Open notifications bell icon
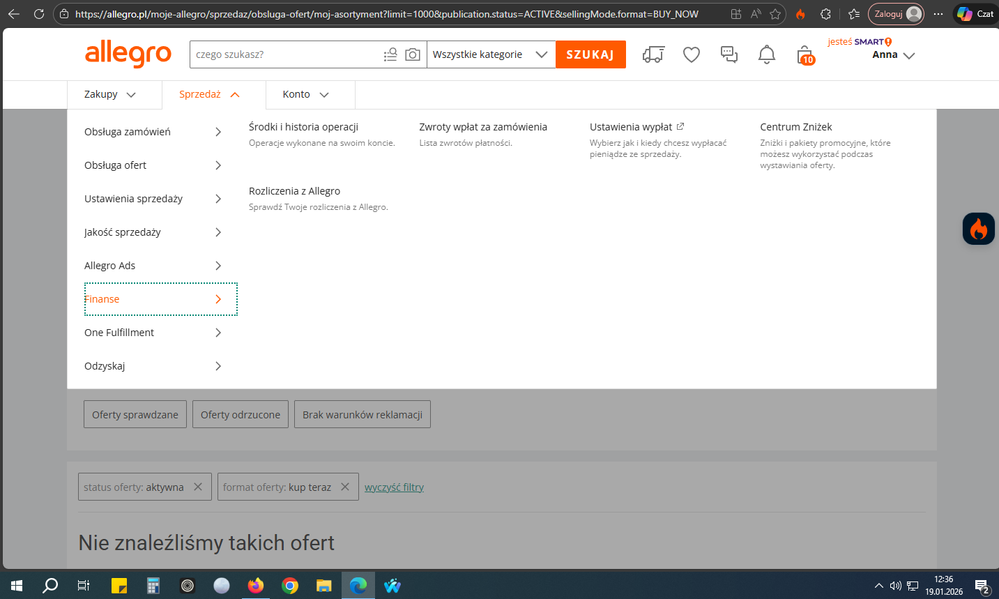This screenshot has height=599, width=999. (x=766, y=55)
